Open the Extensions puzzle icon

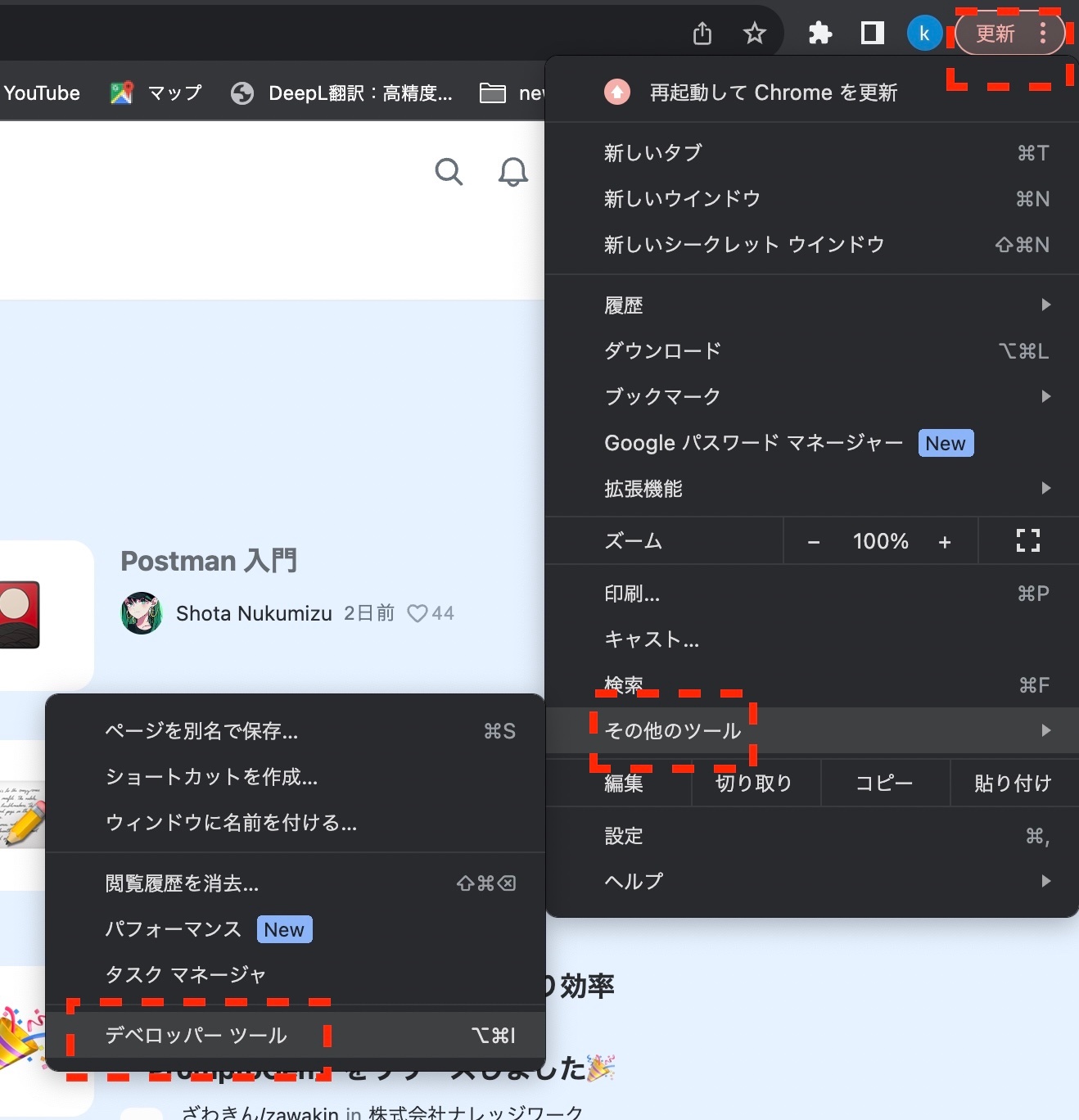pyautogui.click(x=819, y=34)
